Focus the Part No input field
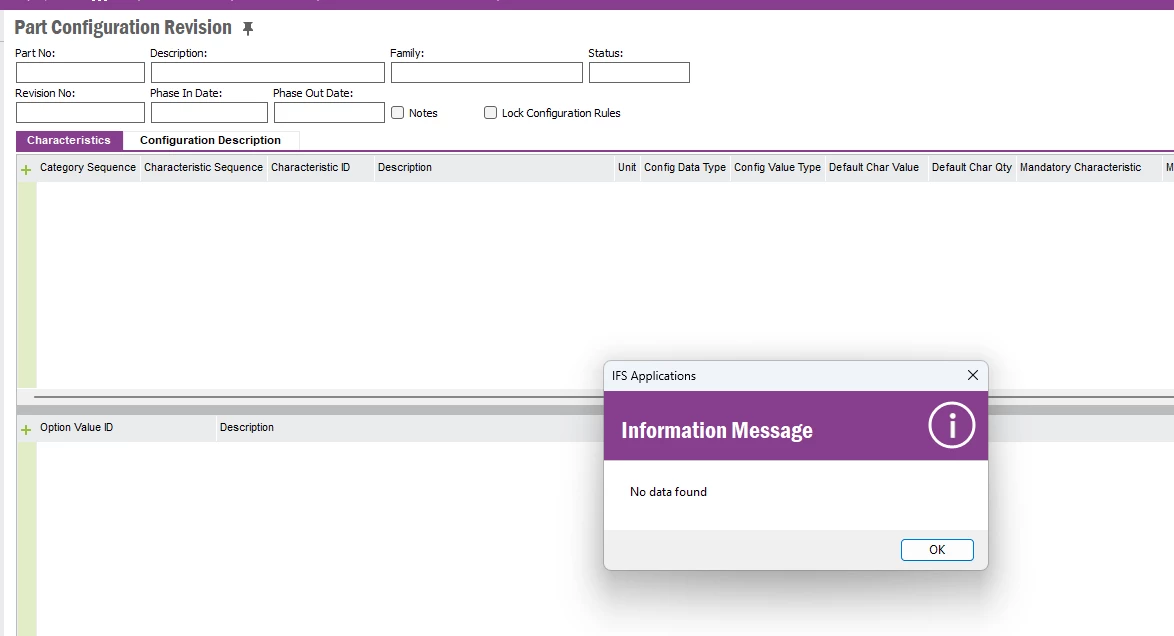The image size is (1174, 636). click(80, 73)
